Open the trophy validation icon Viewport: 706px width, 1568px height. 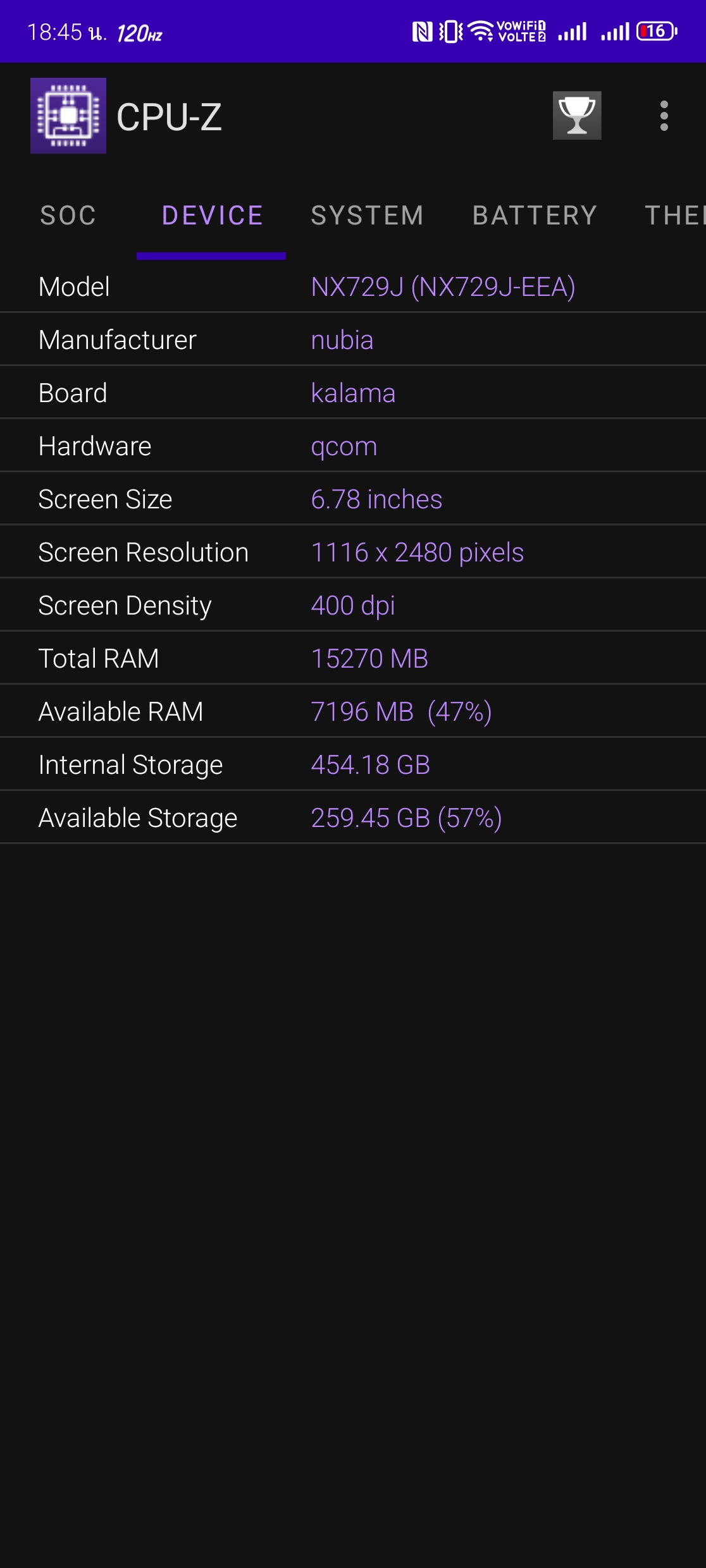click(577, 116)
